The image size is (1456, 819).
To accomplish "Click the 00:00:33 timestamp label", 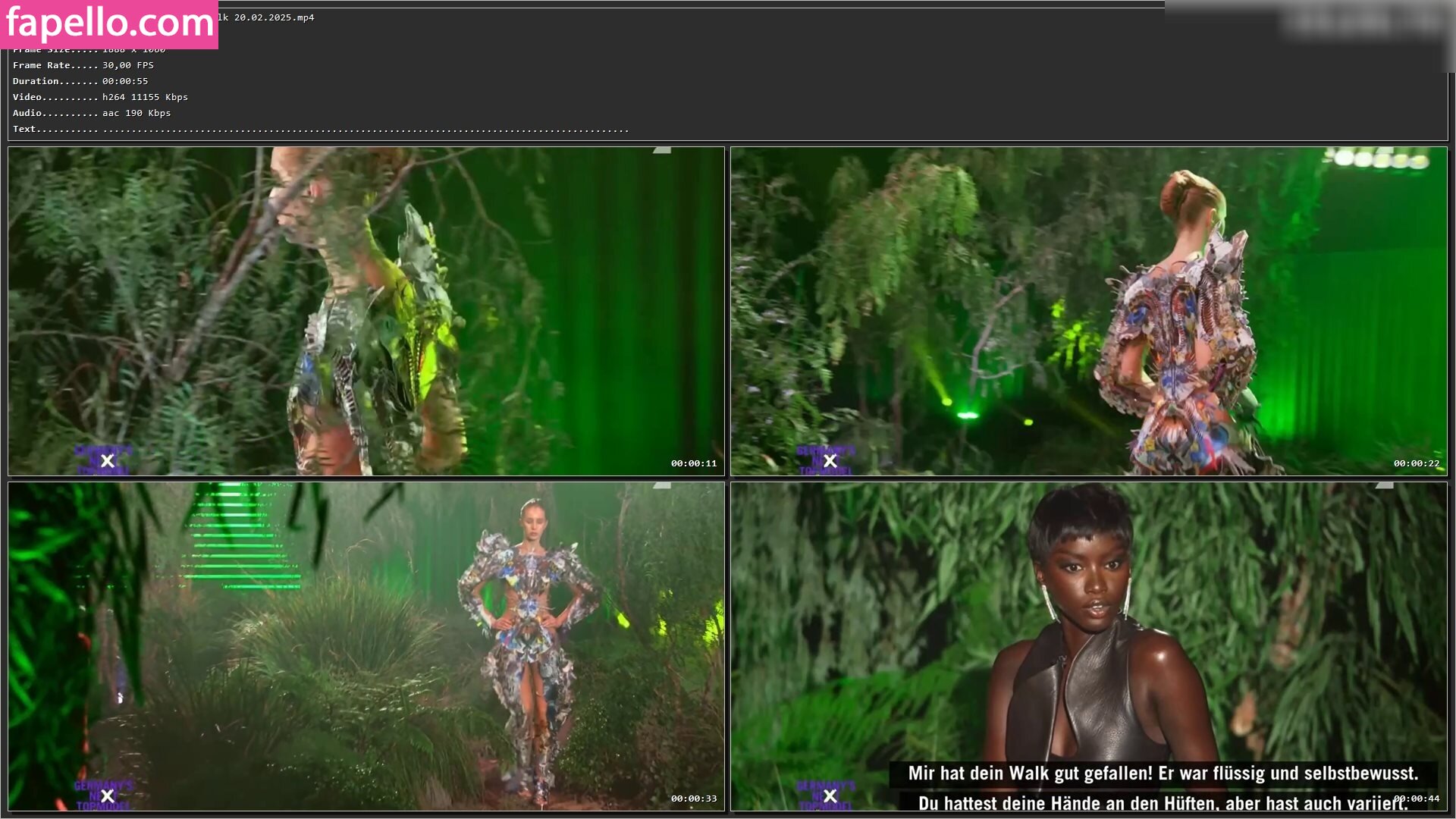I will (693, 799).
